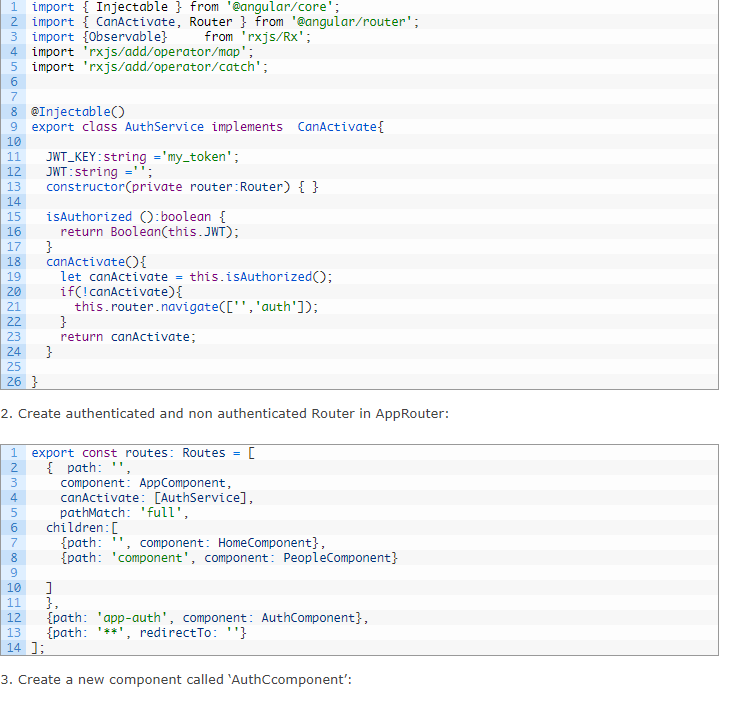
Task: Click the canActivate(){ method declaration
Action: (x=96, y=262)
